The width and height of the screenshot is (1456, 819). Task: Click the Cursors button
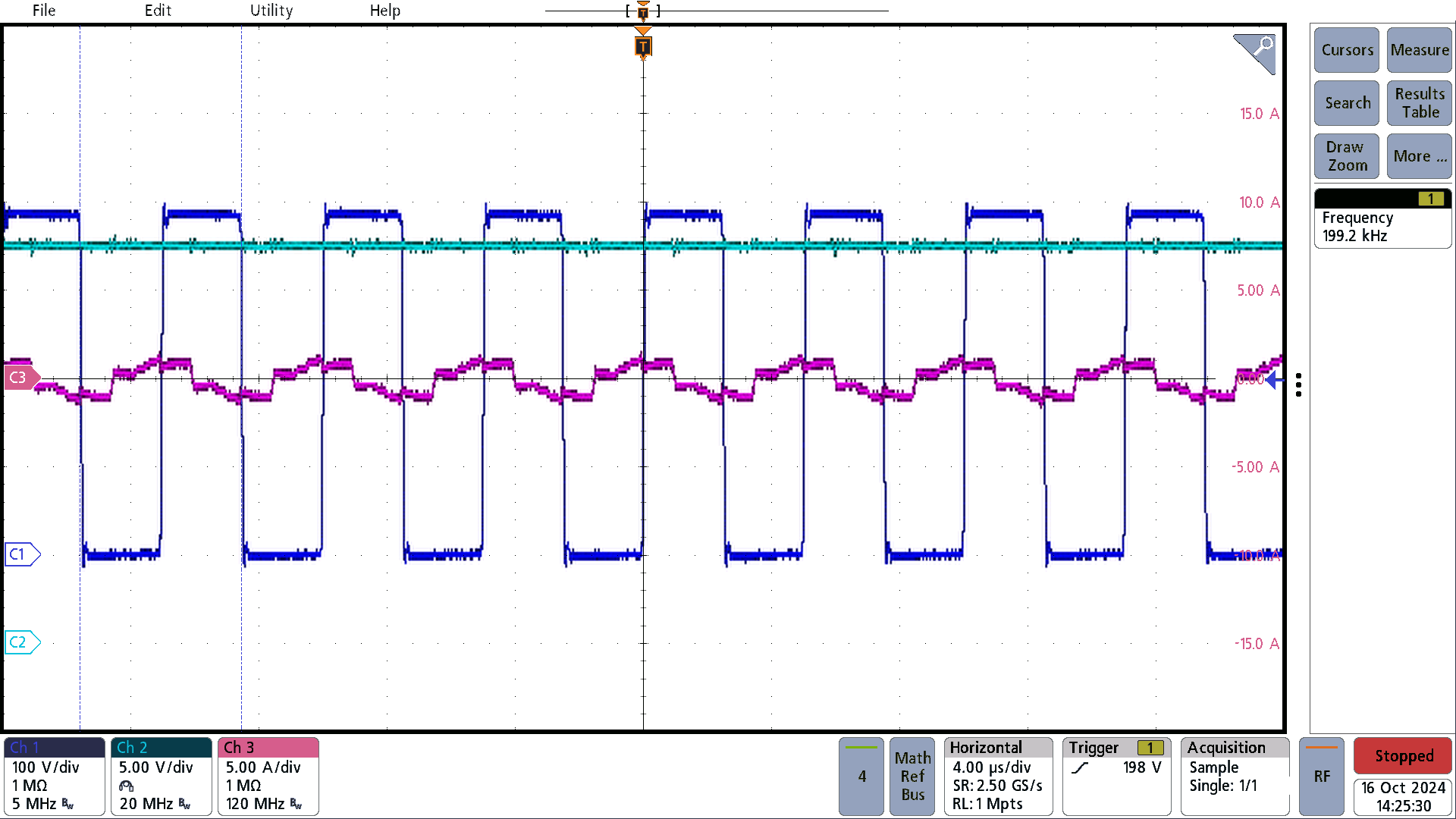tap(1347, 50)
